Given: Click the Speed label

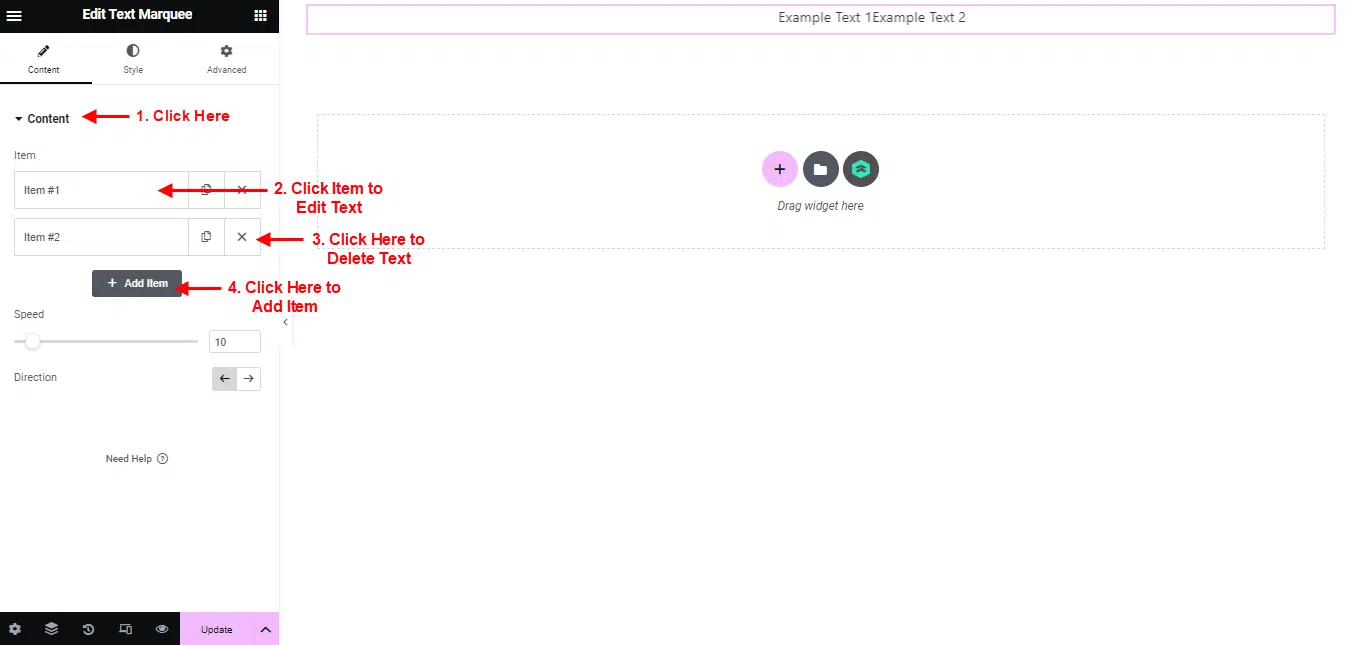Looking at the screenshot, I should (x=29, y=314).
